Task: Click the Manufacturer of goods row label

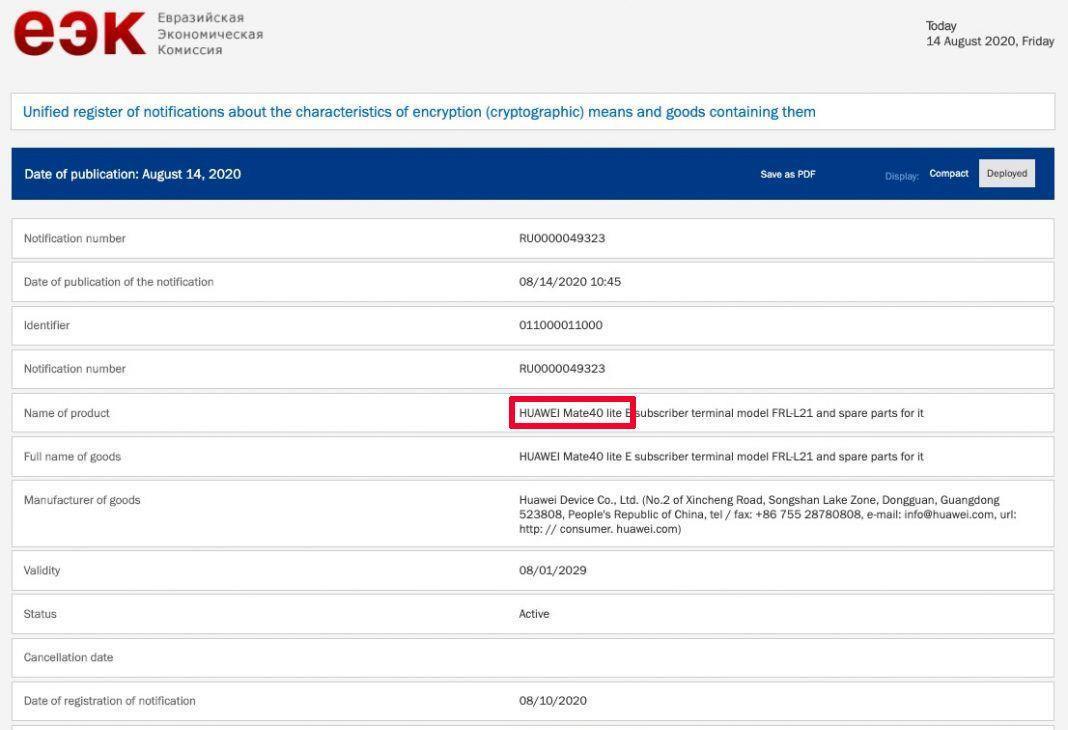Action: 82,500
